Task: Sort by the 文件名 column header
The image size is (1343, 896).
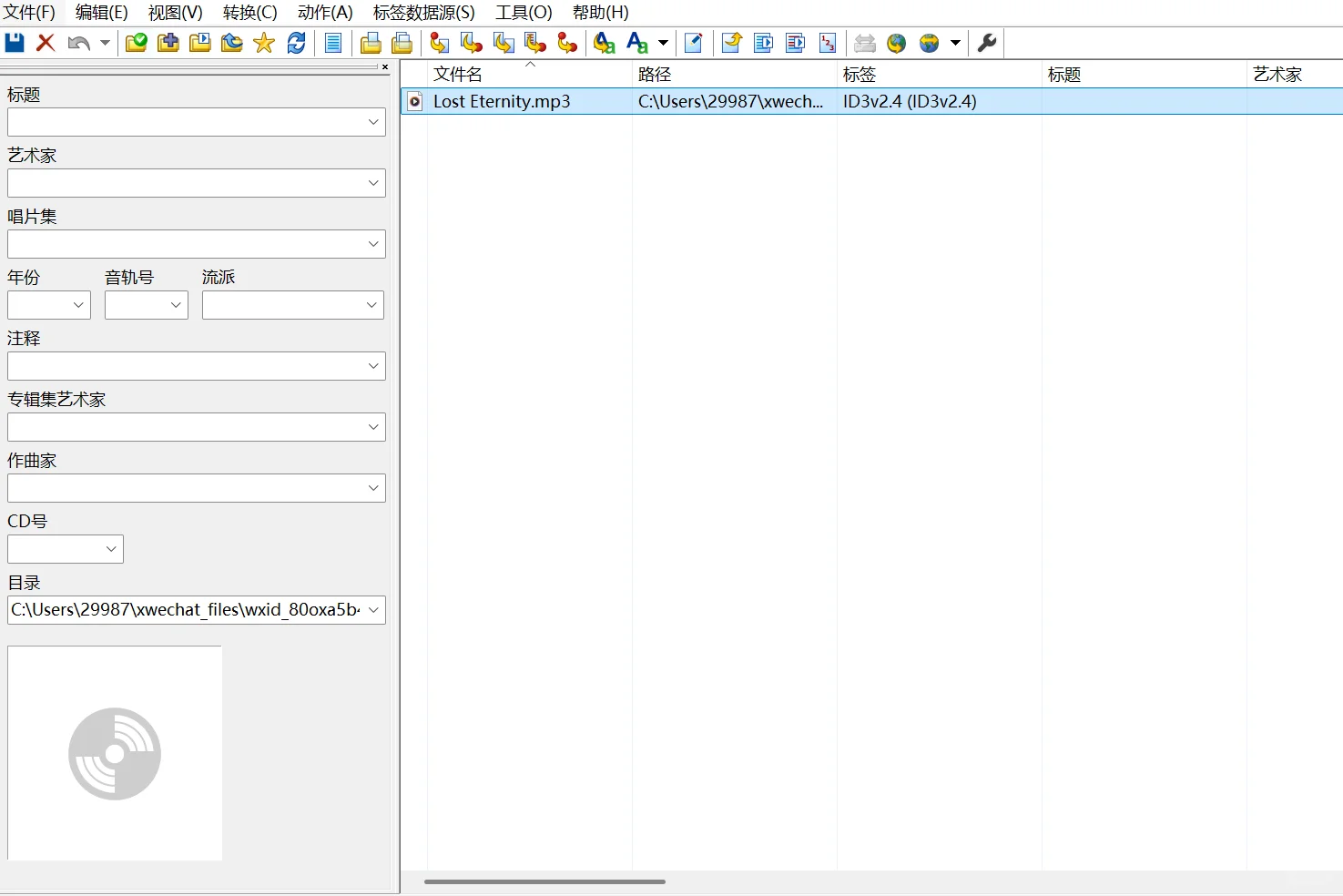Action: 529,75
